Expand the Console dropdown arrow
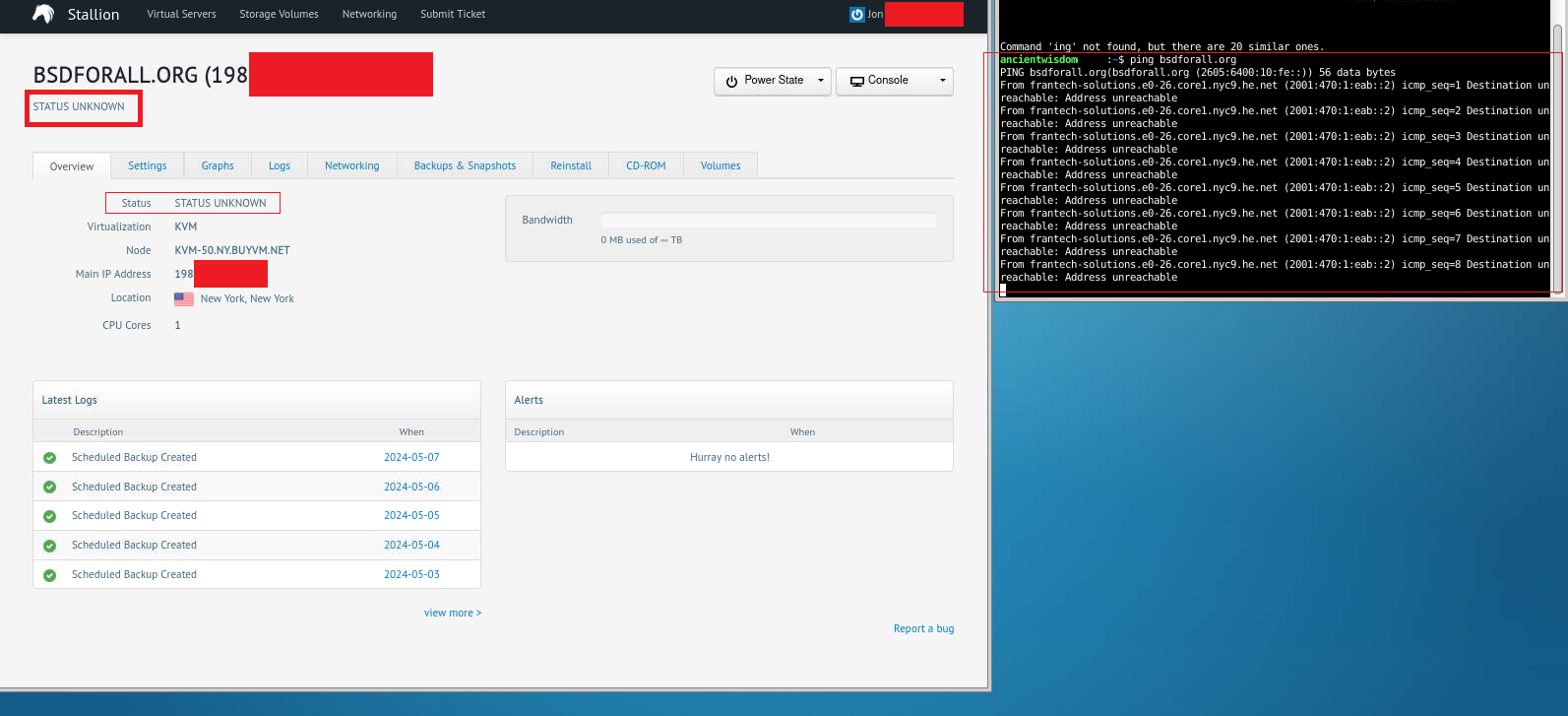Viewport: 1568px width, 716px height. click(942, 81)
